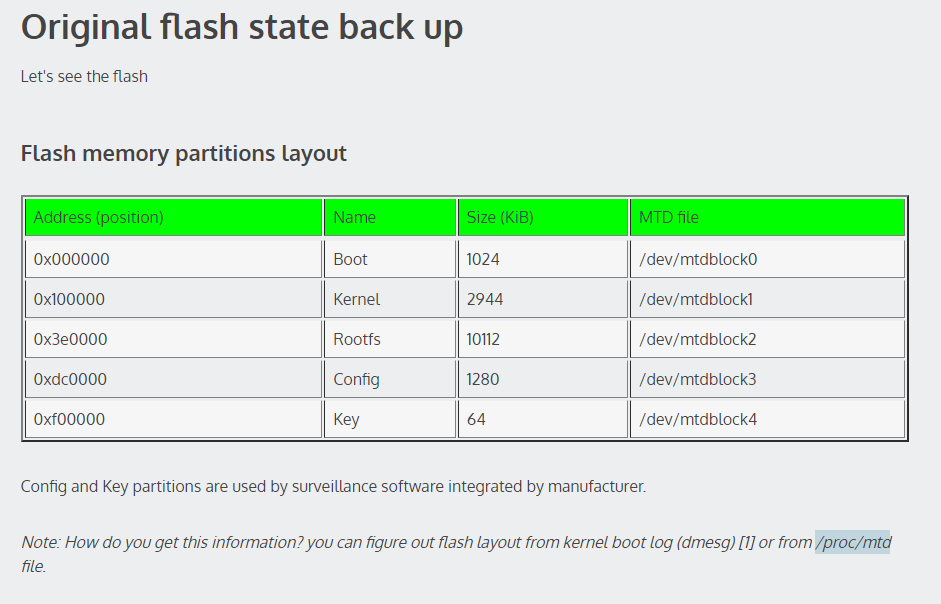The width and height of the screenshot is (941, 604).
Task: Click the Config partition name cell
Action: coord(356,379)
